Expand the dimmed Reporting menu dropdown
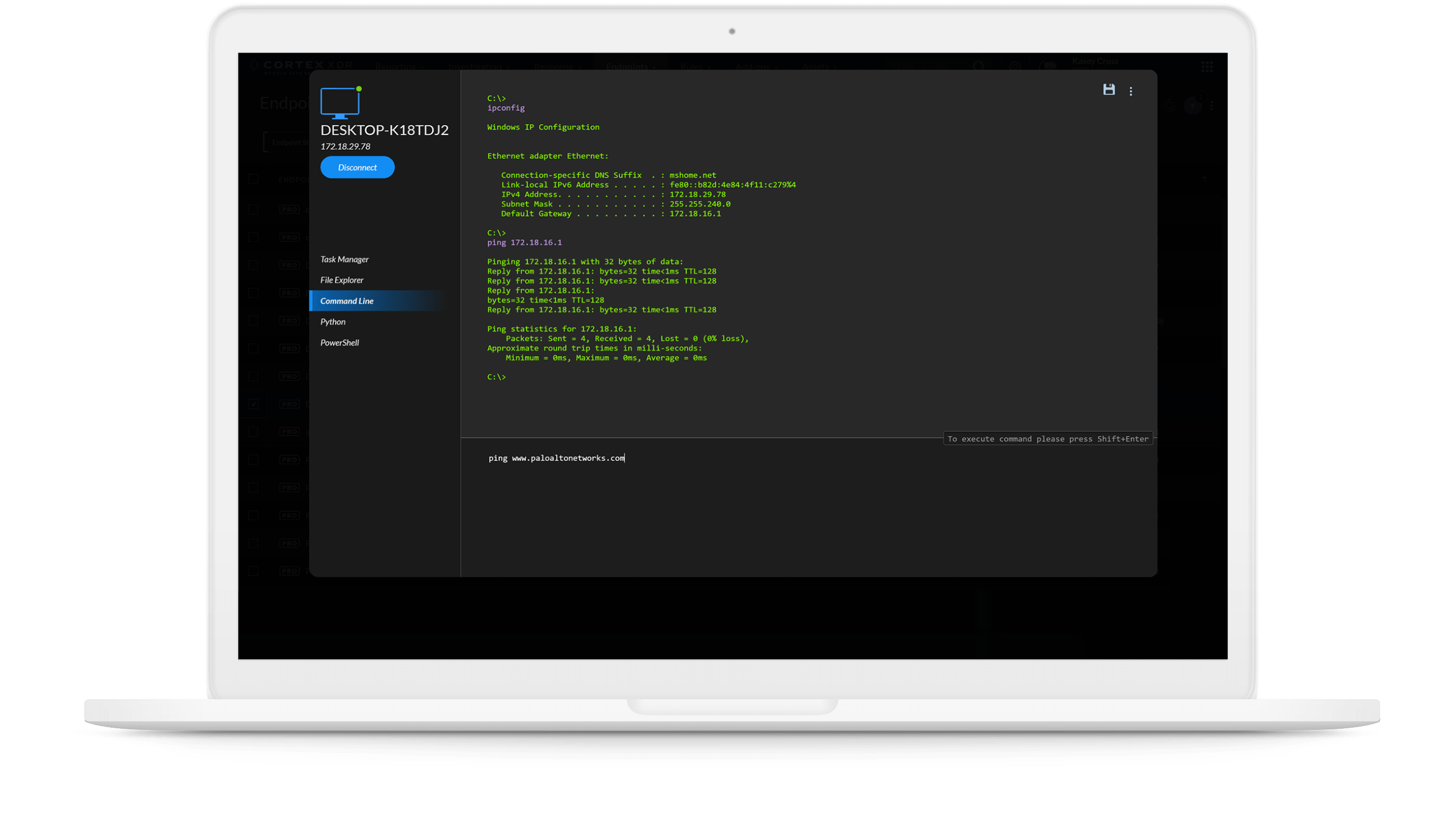This screenshot has width=1438, height=840. pyautogui.click(x=399, y=67)
